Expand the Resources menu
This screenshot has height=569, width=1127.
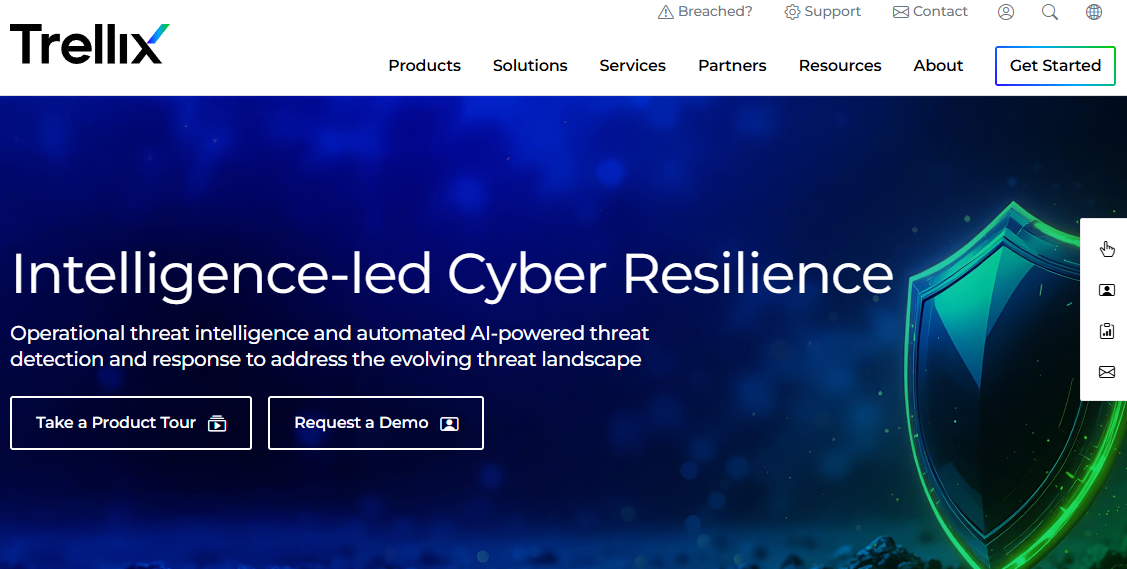coord(840,65)
